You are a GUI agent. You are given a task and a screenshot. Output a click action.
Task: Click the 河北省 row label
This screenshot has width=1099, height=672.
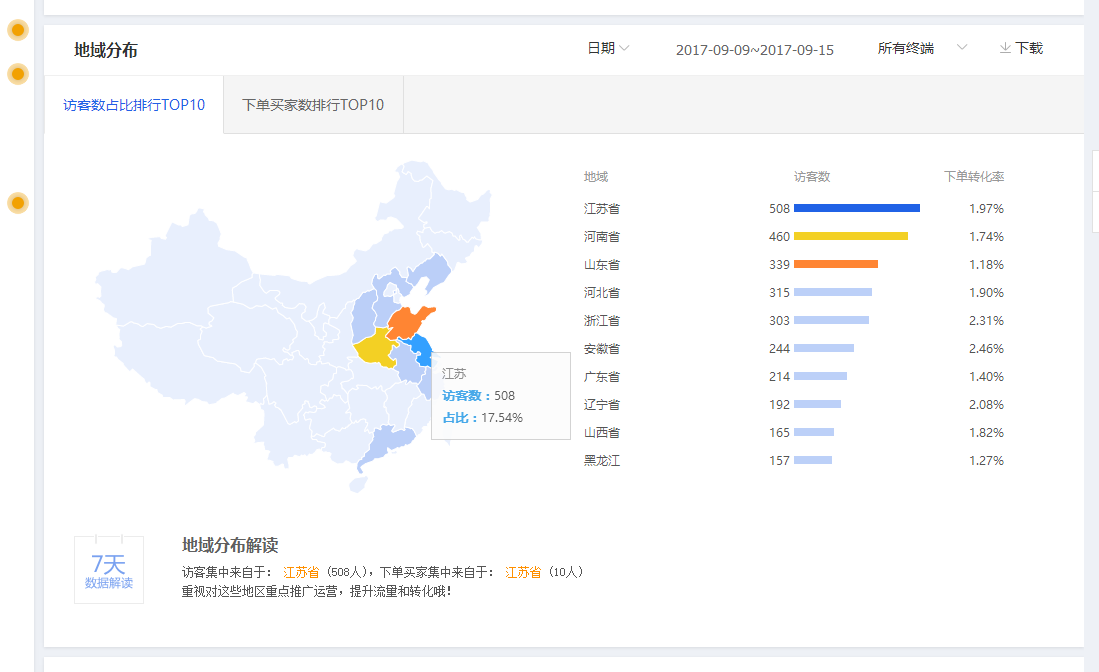(x=601, y=293)
